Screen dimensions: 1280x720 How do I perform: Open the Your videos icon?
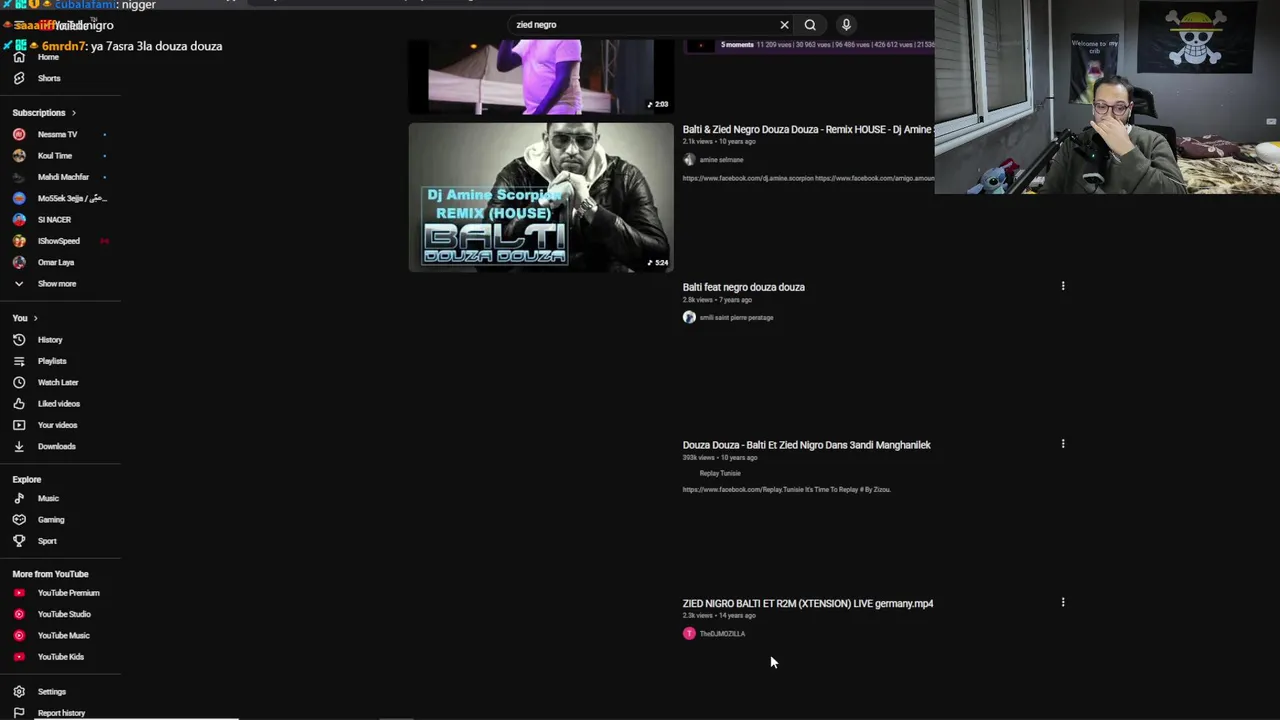[x=19, y=425]
